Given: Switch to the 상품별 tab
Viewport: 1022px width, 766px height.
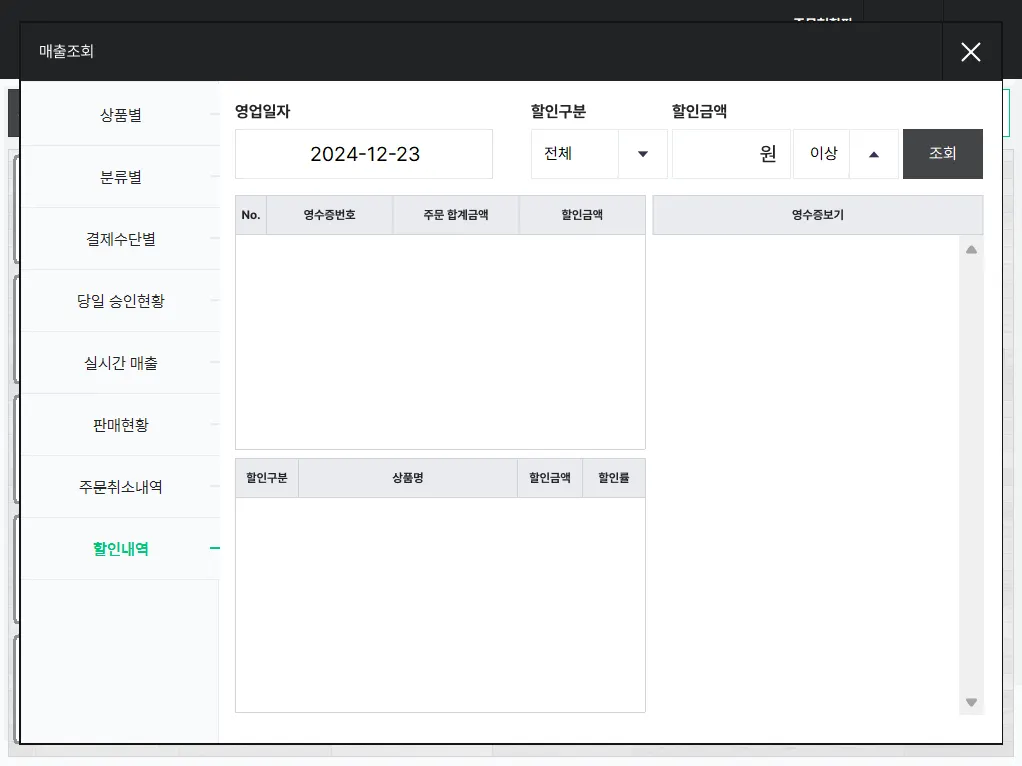Looking at the screenshot, I should pos(121,115).
